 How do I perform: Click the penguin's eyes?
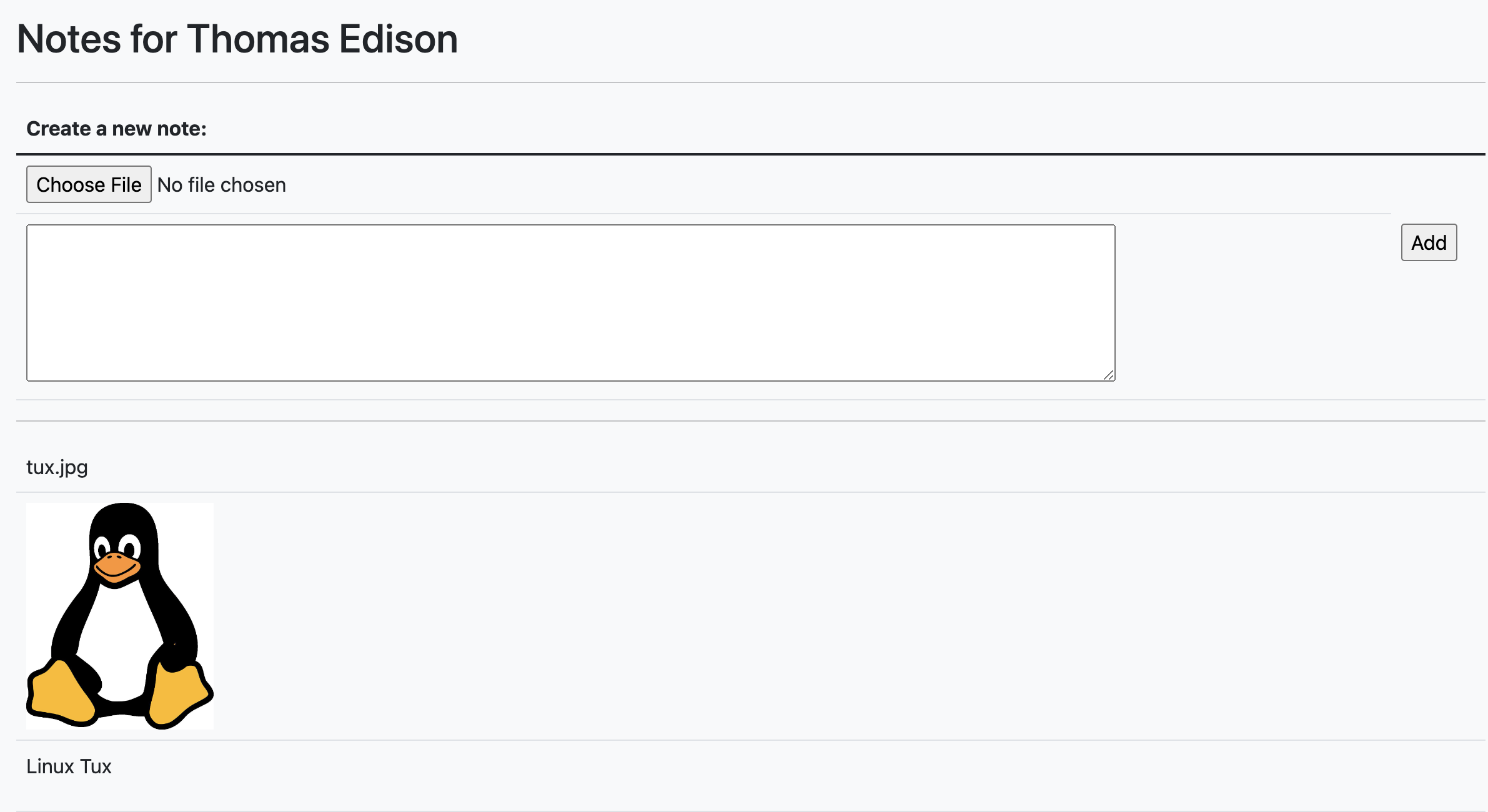(x=117, y=547)
